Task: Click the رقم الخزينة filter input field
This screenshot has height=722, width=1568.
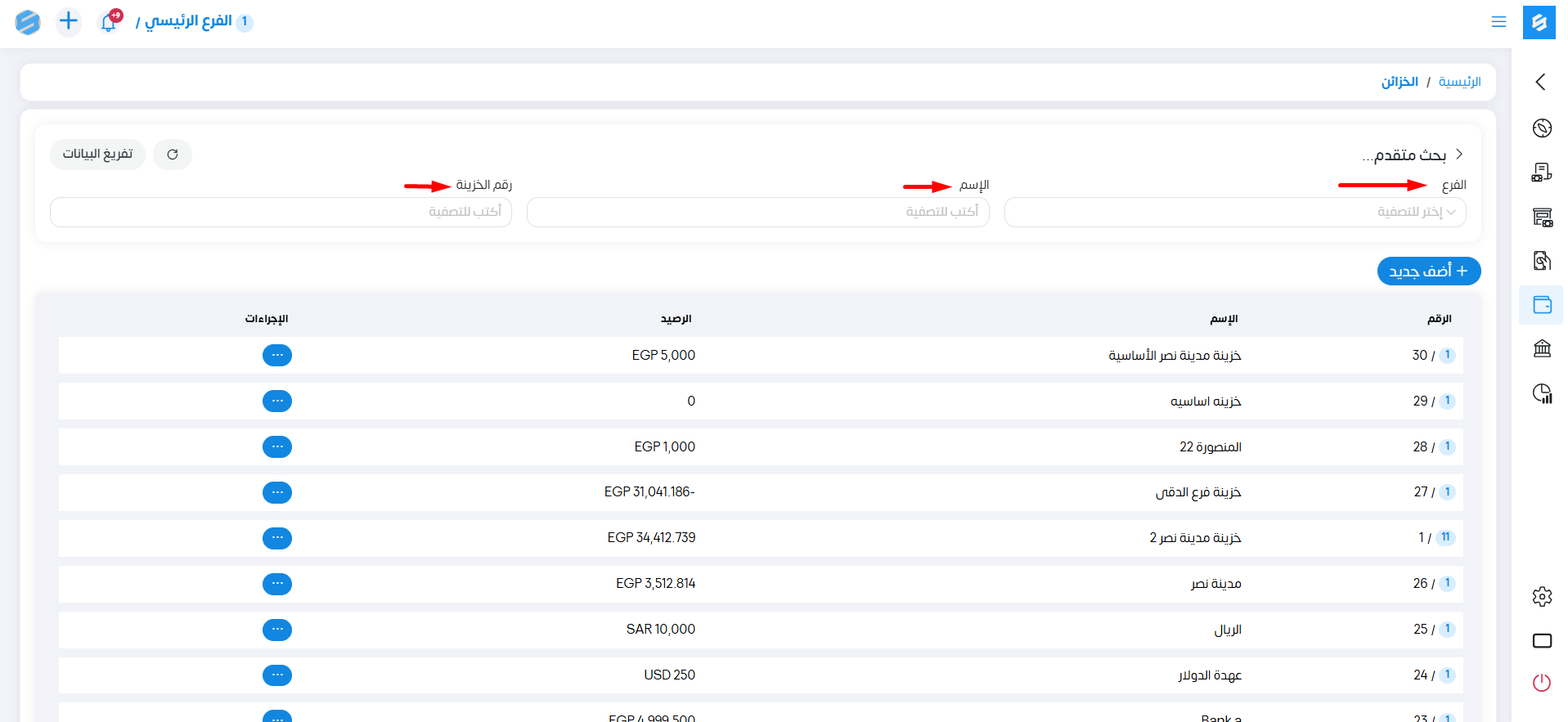Action: click(x=281, y=213)
